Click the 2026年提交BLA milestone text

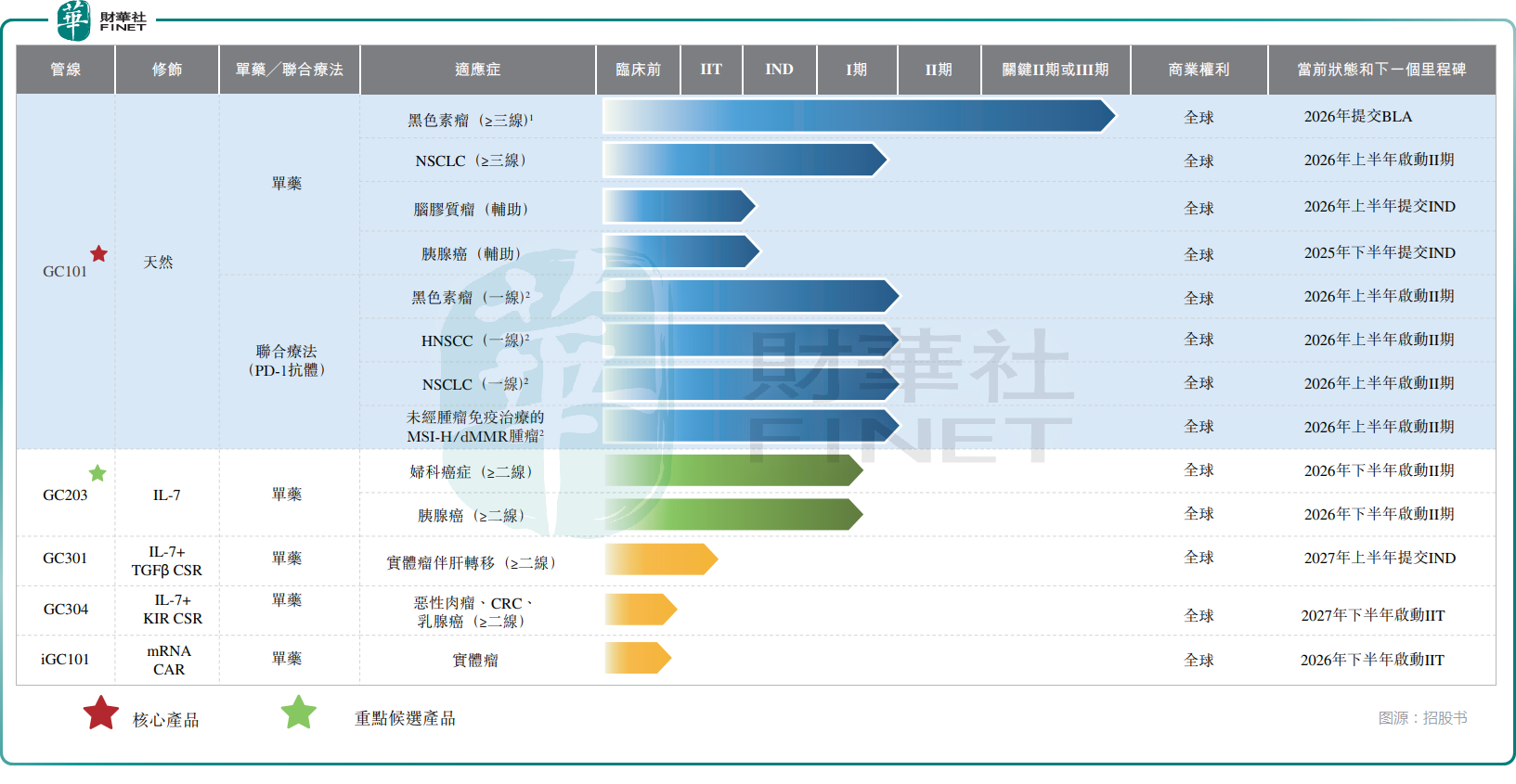pos(1357,117)
